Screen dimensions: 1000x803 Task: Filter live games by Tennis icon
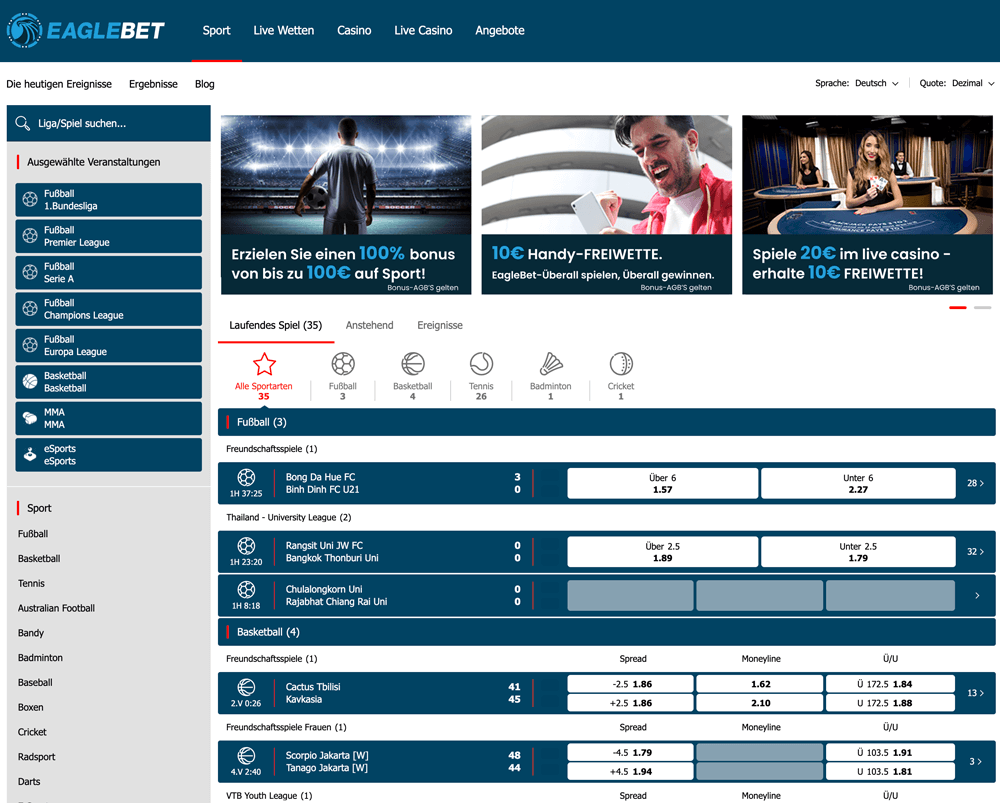[x=481, y=364]
